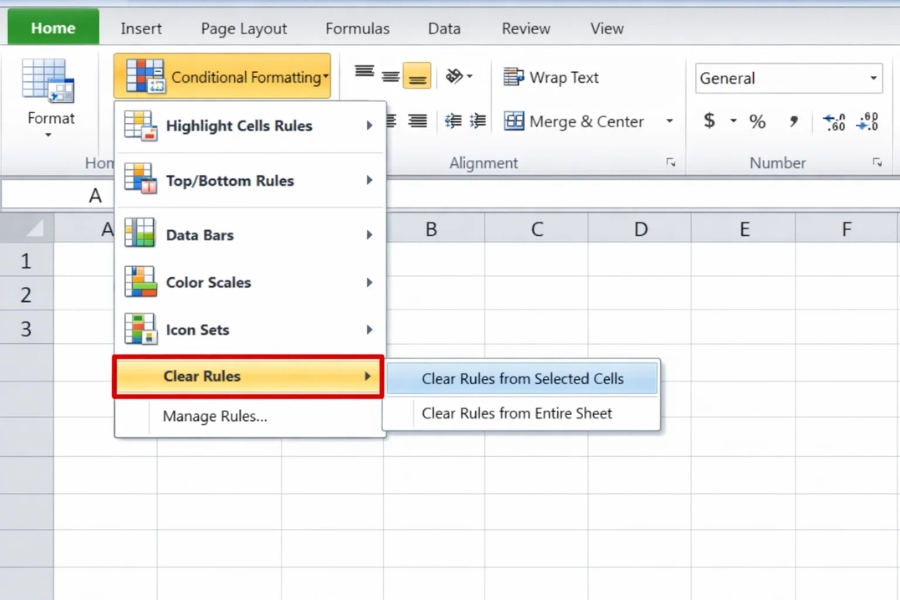900x600 pixels.
Task: Click the Decrease Decimal icon
Action: pos(868,121)
